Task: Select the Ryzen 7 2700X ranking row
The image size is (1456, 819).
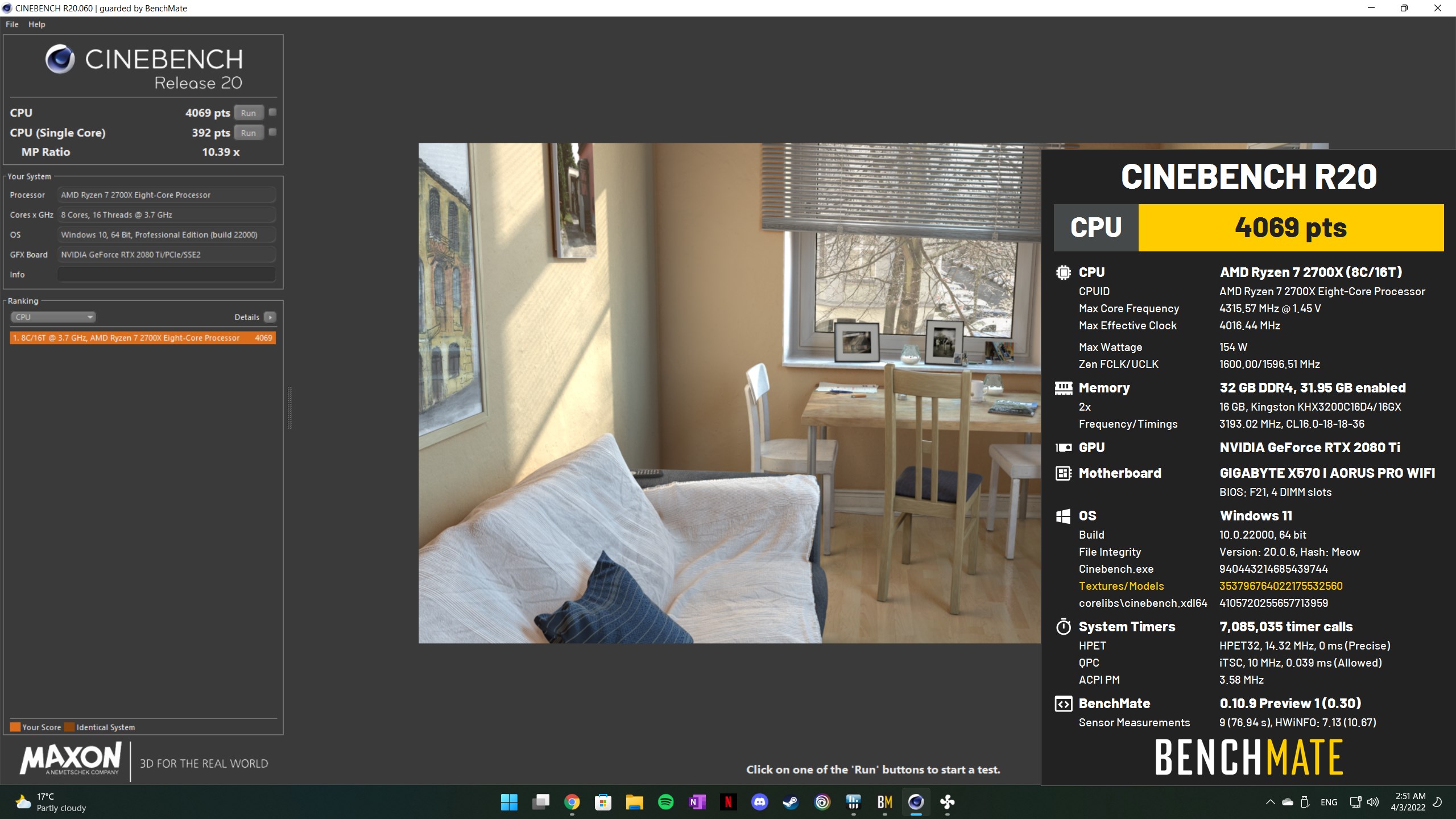Action: pyautogui.click(x=143, y=338)
